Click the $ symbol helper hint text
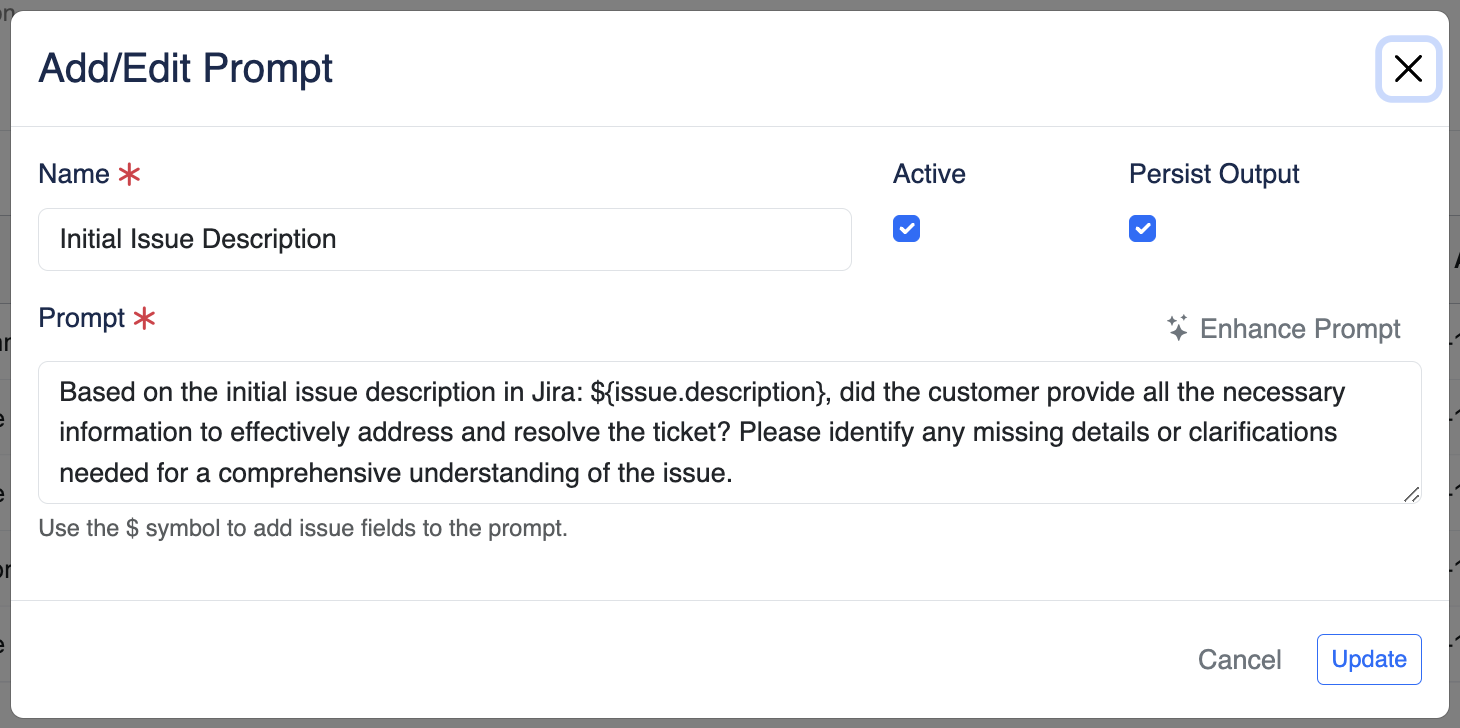This screenshot has height=728, width=1460. tap(303, 528)
